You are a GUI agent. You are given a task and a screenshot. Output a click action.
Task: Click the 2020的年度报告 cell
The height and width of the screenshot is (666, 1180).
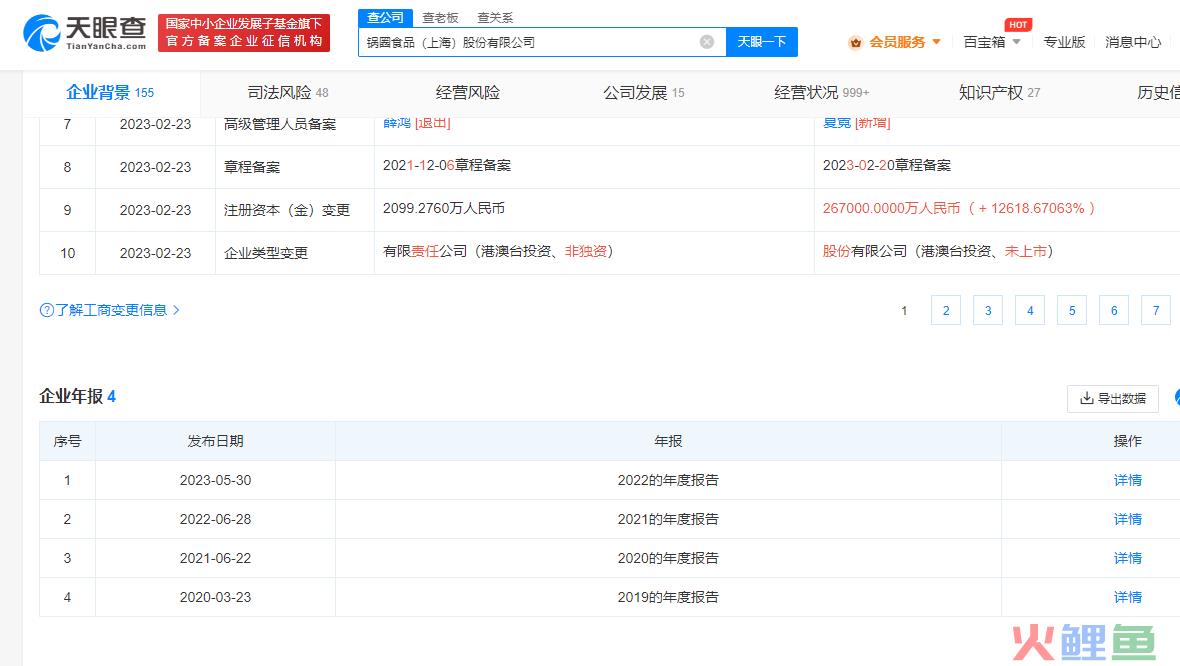pyautogui.click(x=668, y=558)
